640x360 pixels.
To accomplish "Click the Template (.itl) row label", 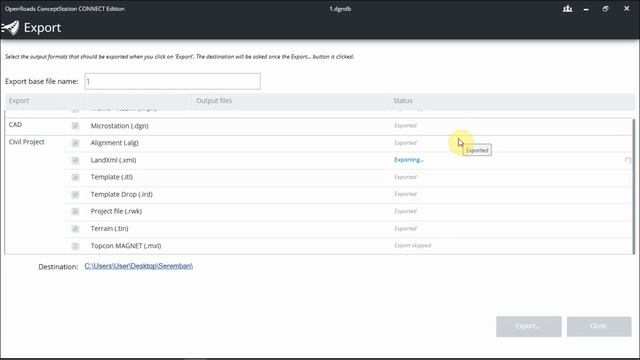I will point(112,177).
